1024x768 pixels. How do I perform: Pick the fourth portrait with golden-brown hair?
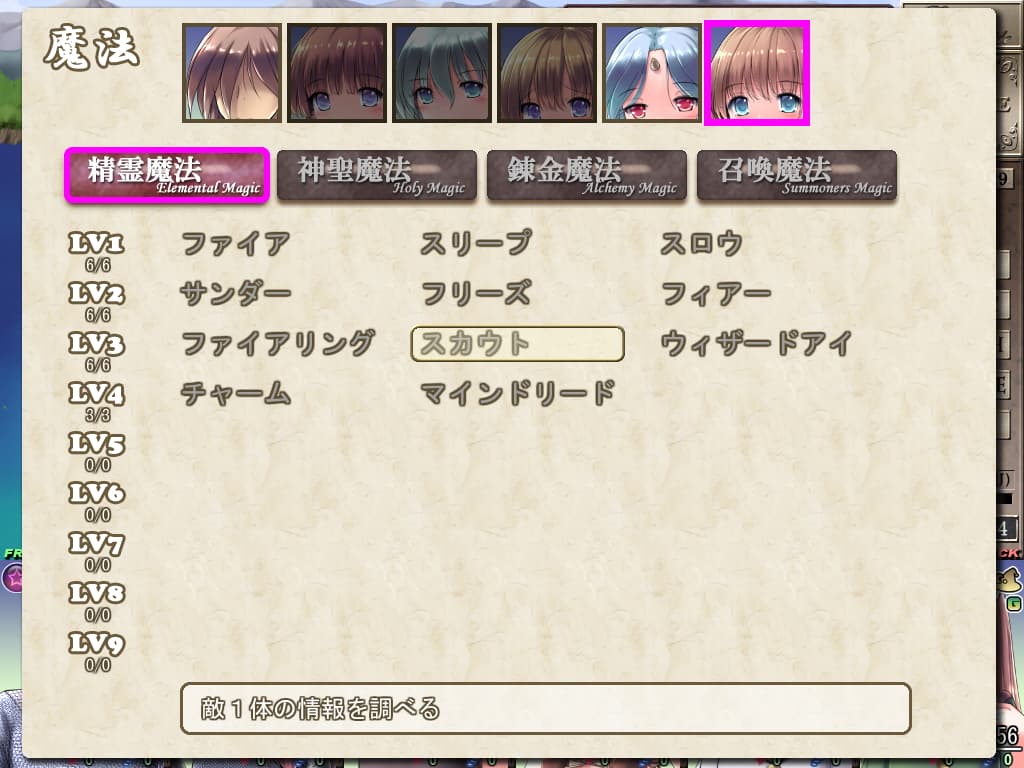547,73
